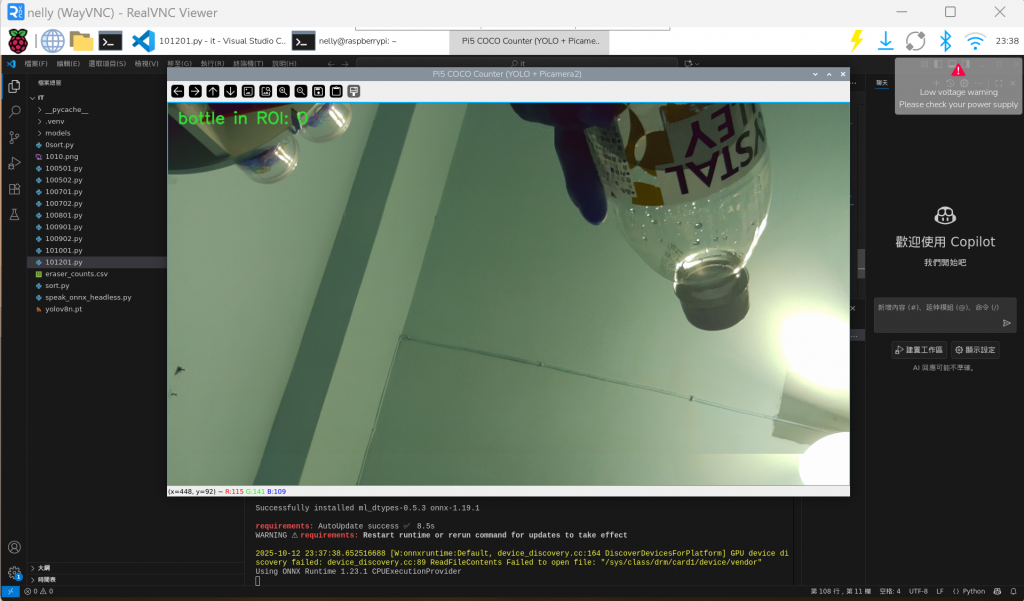Click the remote connection icon in the status bar

click(10, 591)
